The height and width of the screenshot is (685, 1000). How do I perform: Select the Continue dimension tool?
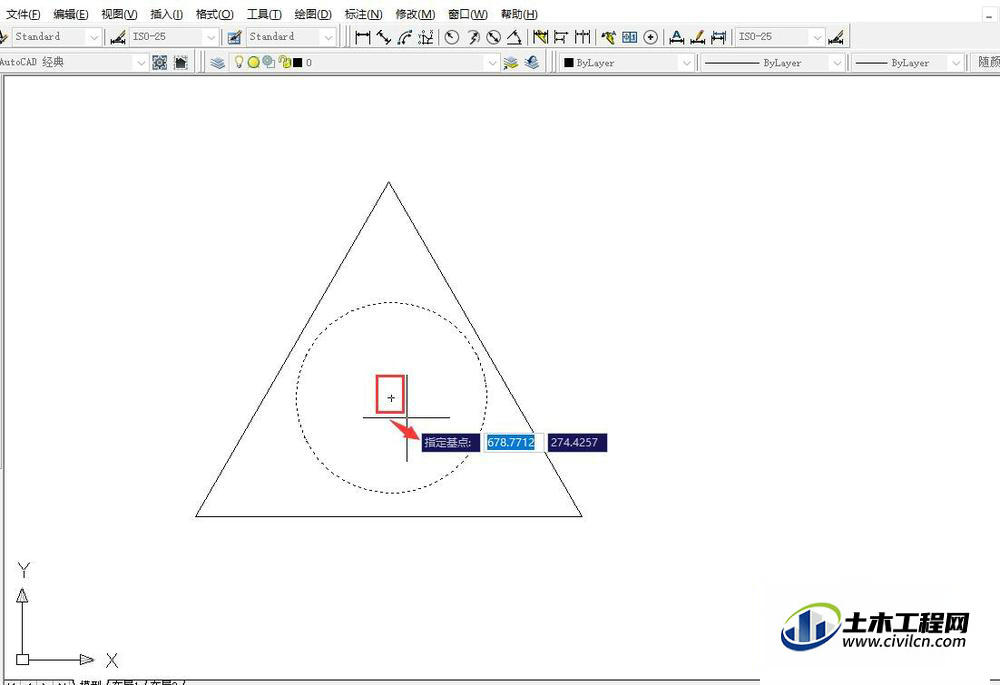(x=582, y=37)
